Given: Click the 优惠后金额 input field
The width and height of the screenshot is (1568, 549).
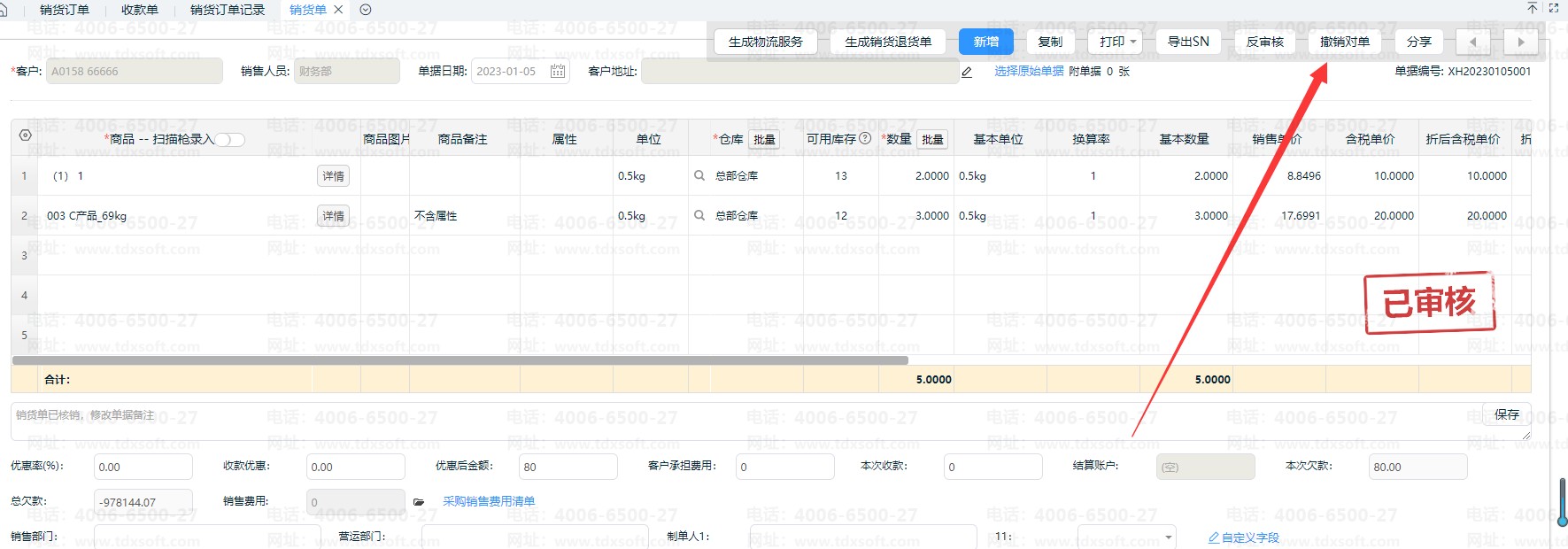Looking at the screenshot, I should pyautogui.click(x=568, y=467).
